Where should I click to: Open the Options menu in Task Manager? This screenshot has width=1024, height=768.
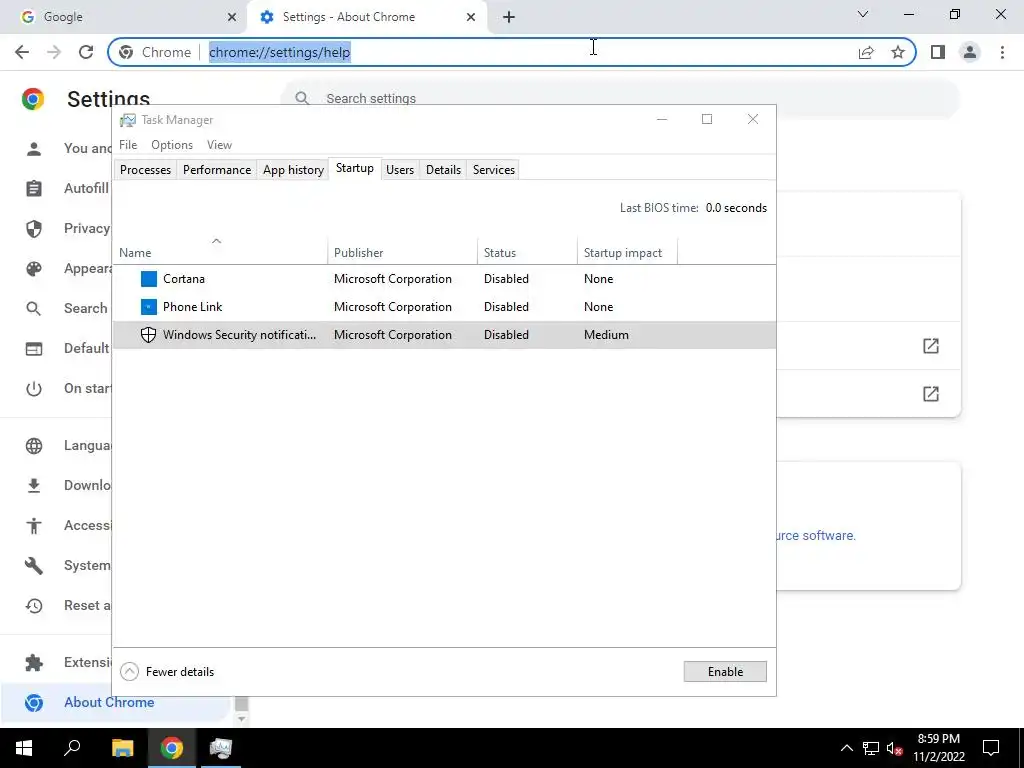(172, 145)
